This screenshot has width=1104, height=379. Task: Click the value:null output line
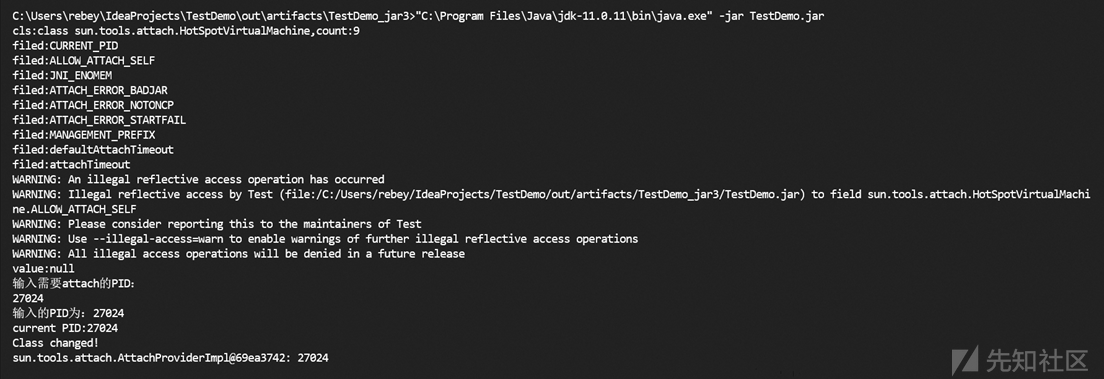[44, 268]
